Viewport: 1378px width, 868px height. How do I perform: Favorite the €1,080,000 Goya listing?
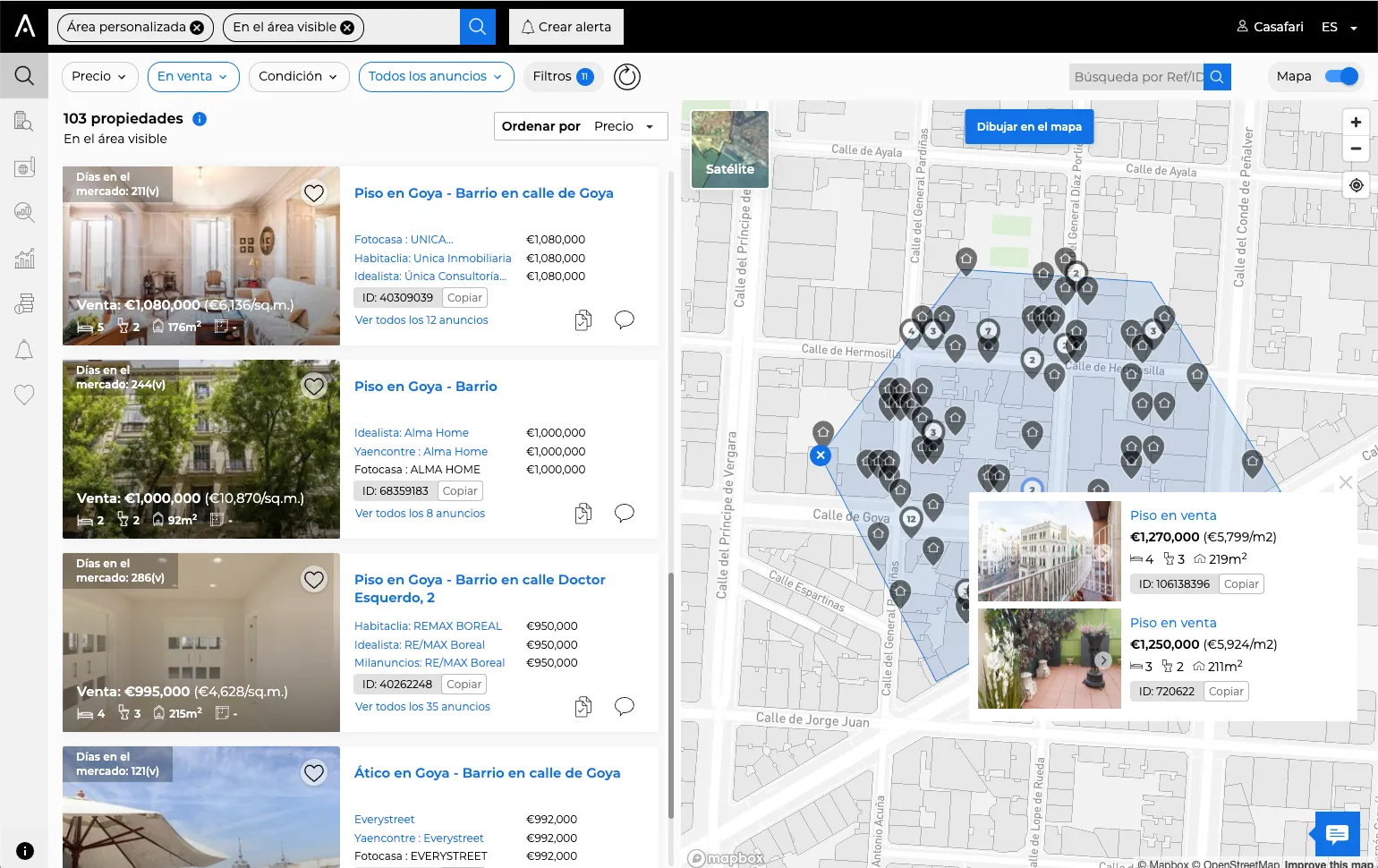tap(314, 193)
